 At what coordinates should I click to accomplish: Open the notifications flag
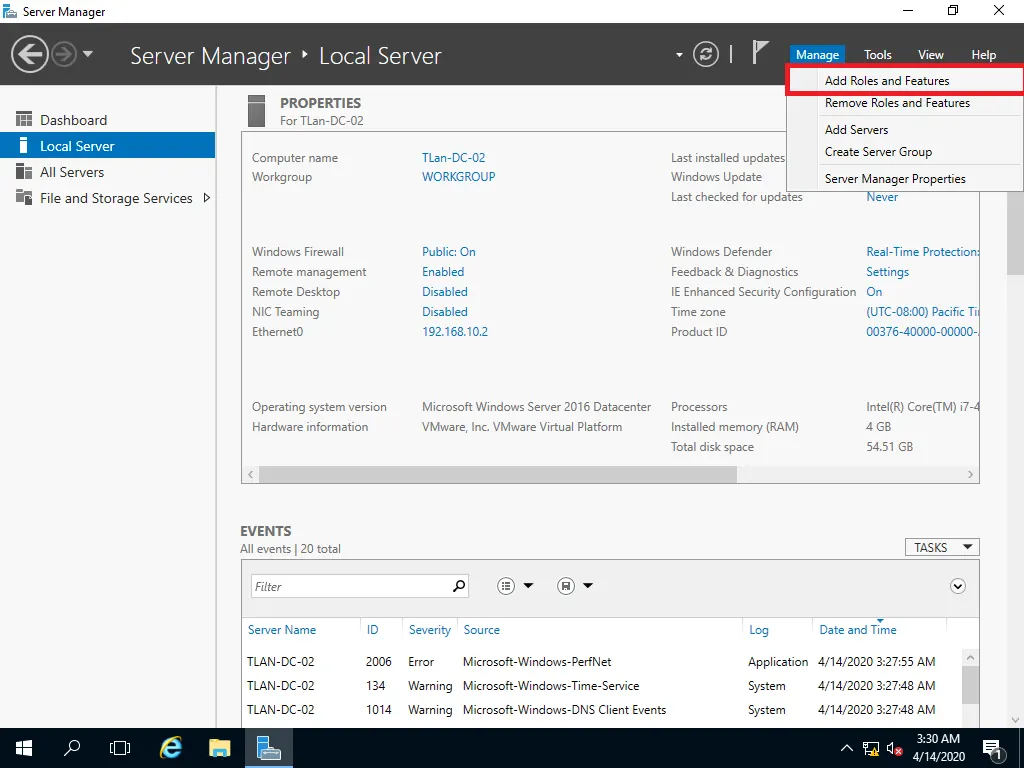coord(759,52)
